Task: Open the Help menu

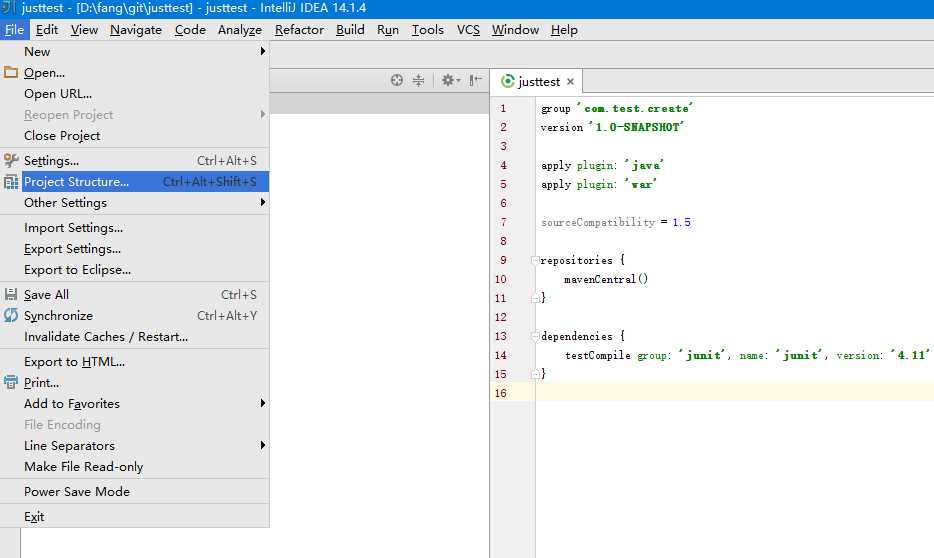Action: pyautogui.click(x=564, y=30)
